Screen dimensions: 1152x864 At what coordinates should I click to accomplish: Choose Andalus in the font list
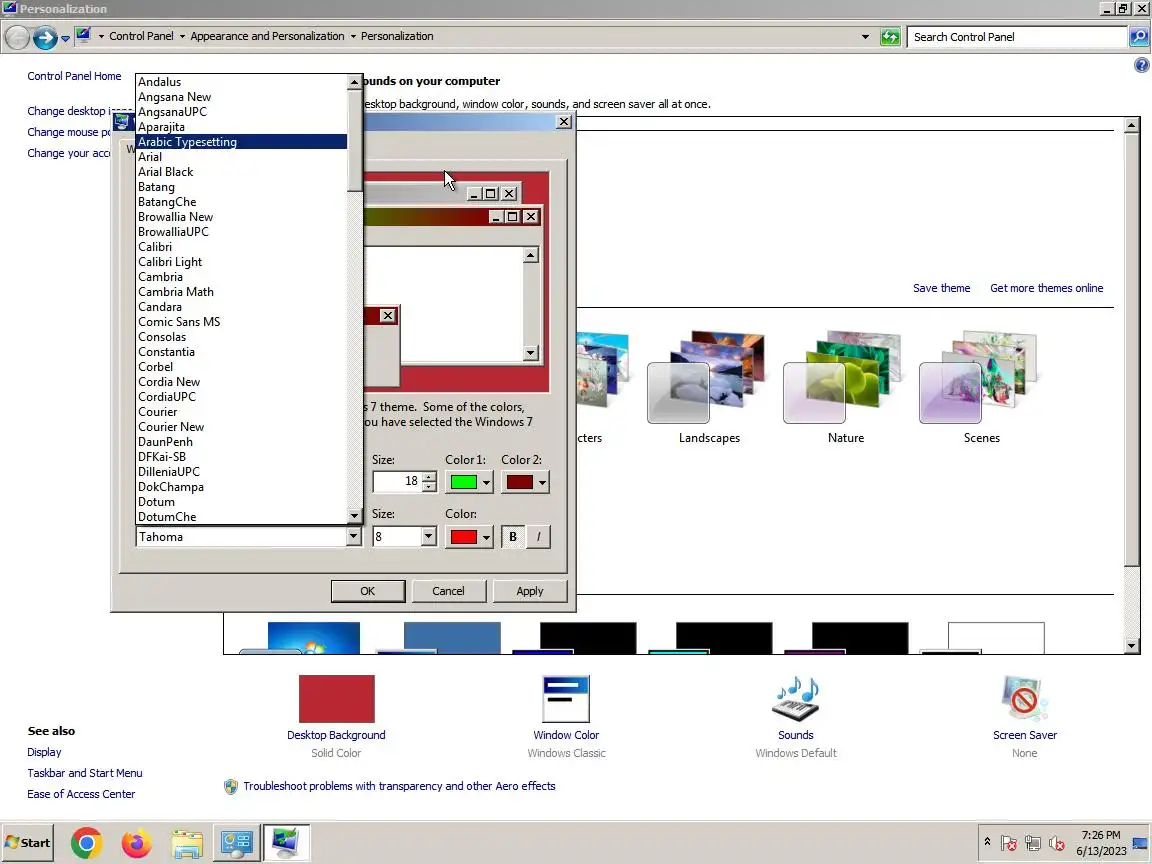(x=242, y=82)
